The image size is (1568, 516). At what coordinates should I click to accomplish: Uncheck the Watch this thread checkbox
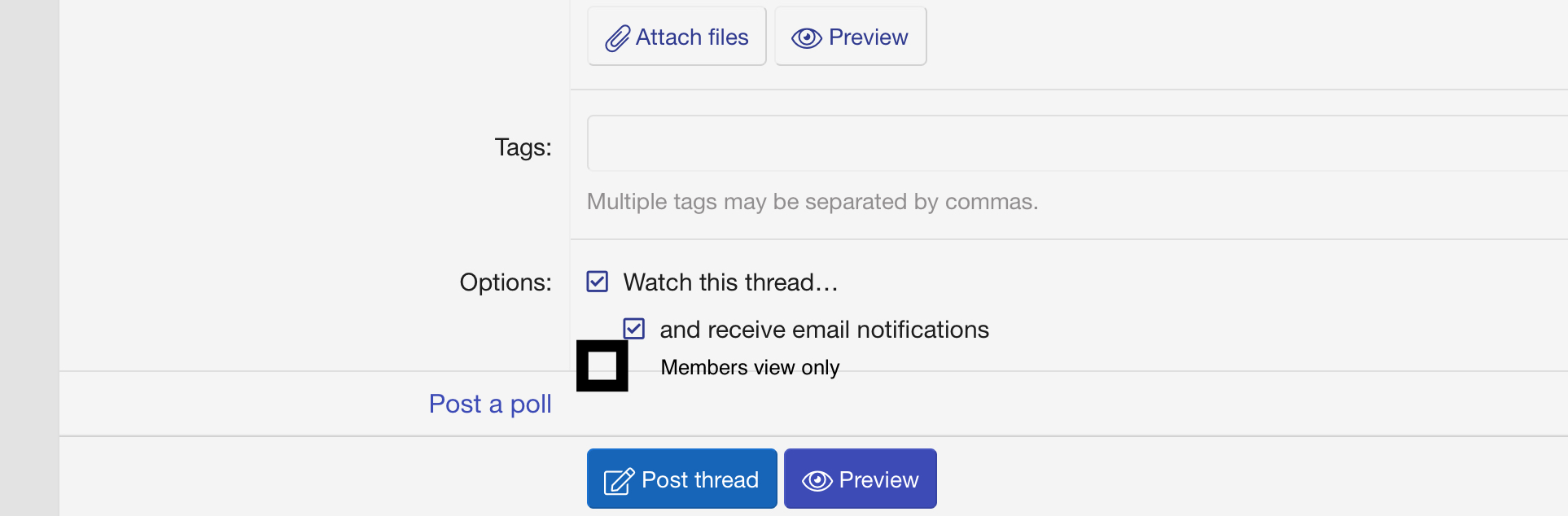[x=598, y=282]
